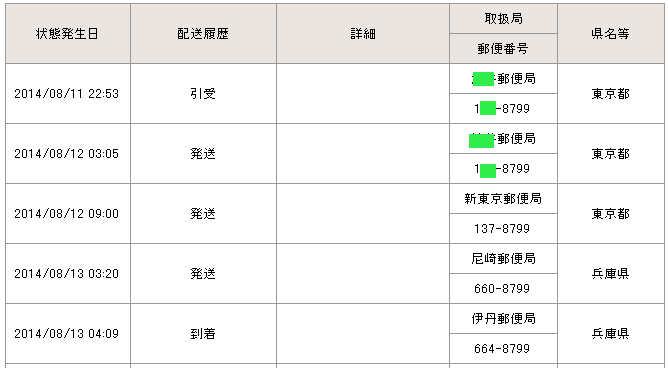
Task: Click the 2014/08/13 03:20 date cell
Action: pos(68,274)
